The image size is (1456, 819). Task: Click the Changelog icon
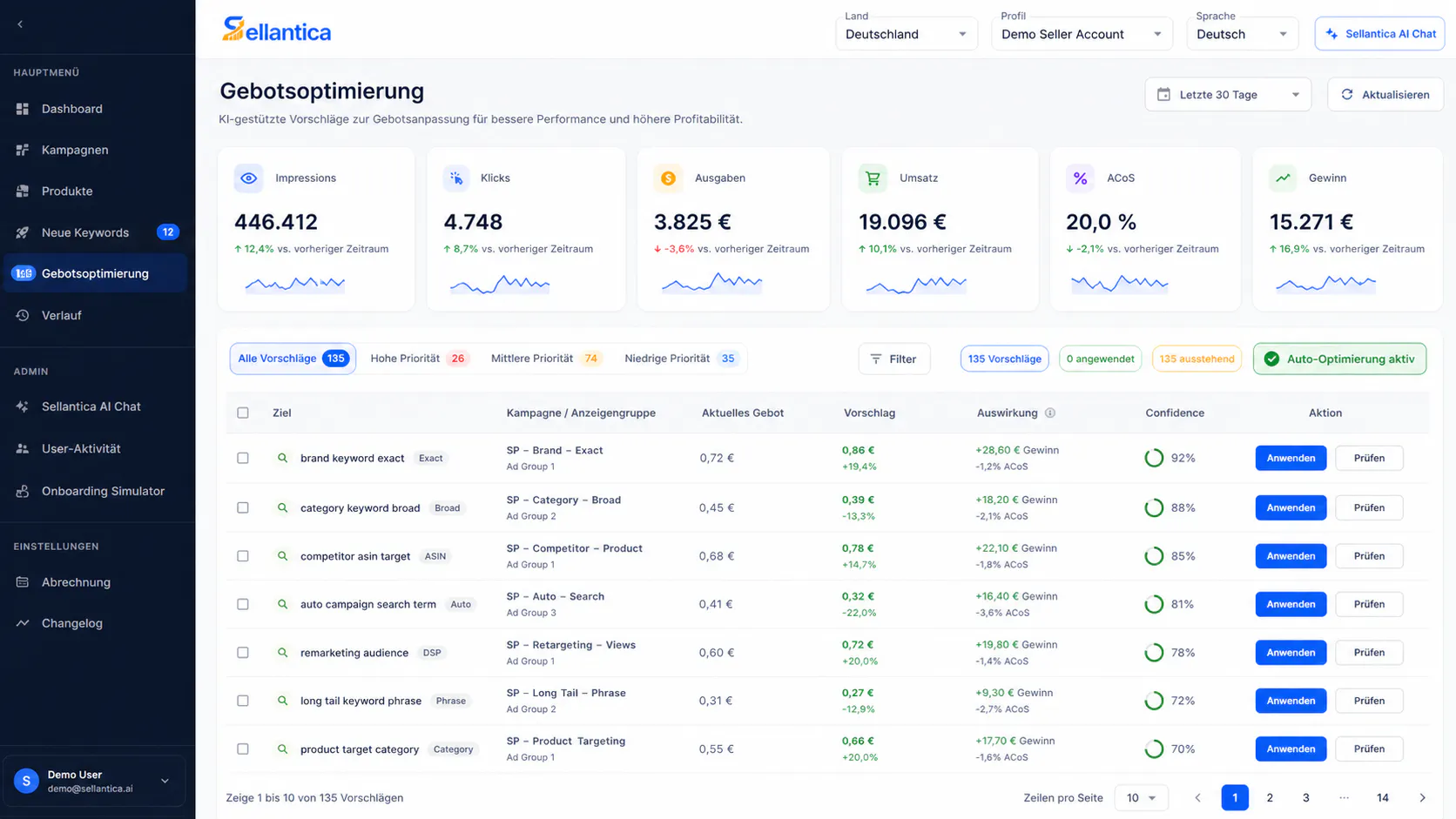tap(23, 623)
